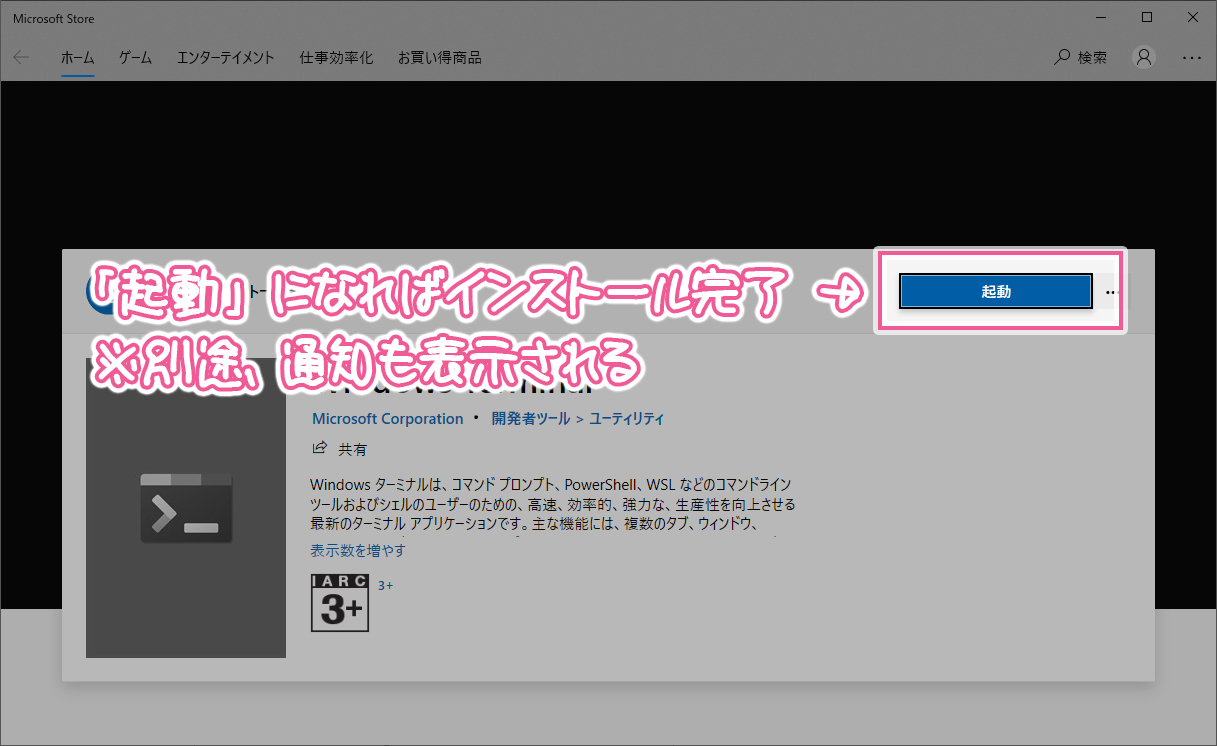Image resolution: width=1217 pixels, height=746 pixels.
Task: Go back with the arrow icon
Action: [x=21, y=58]
